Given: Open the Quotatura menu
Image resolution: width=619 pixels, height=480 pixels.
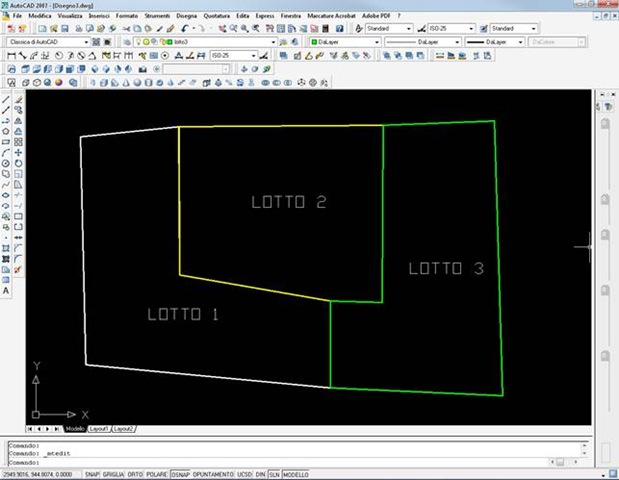Looking at the screenshot, I should [x=216, y=16].
